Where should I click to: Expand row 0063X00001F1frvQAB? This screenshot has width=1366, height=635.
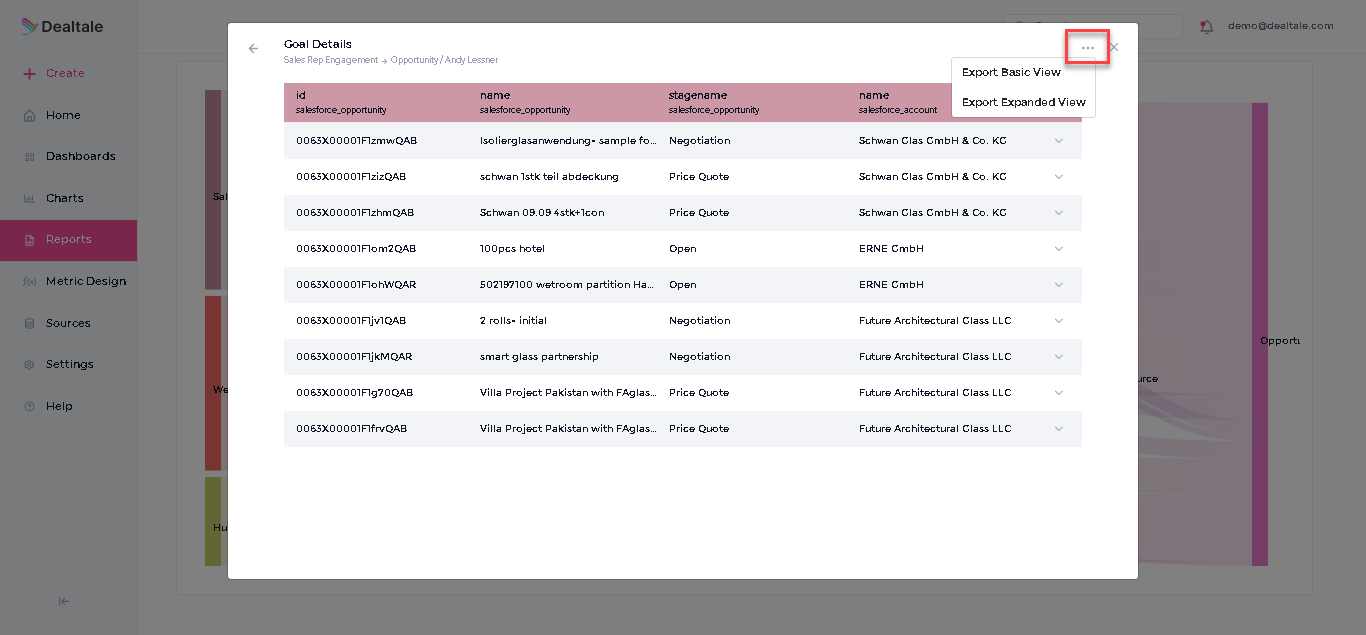pos(1059,429)
